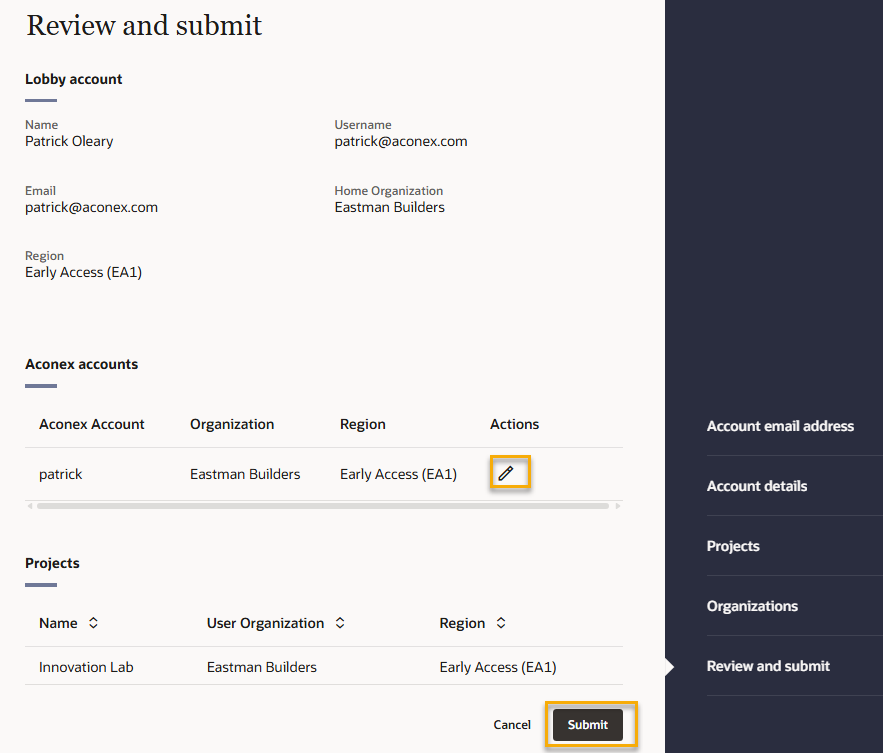Click the Aconex Account column header

[x=92, y=424]
